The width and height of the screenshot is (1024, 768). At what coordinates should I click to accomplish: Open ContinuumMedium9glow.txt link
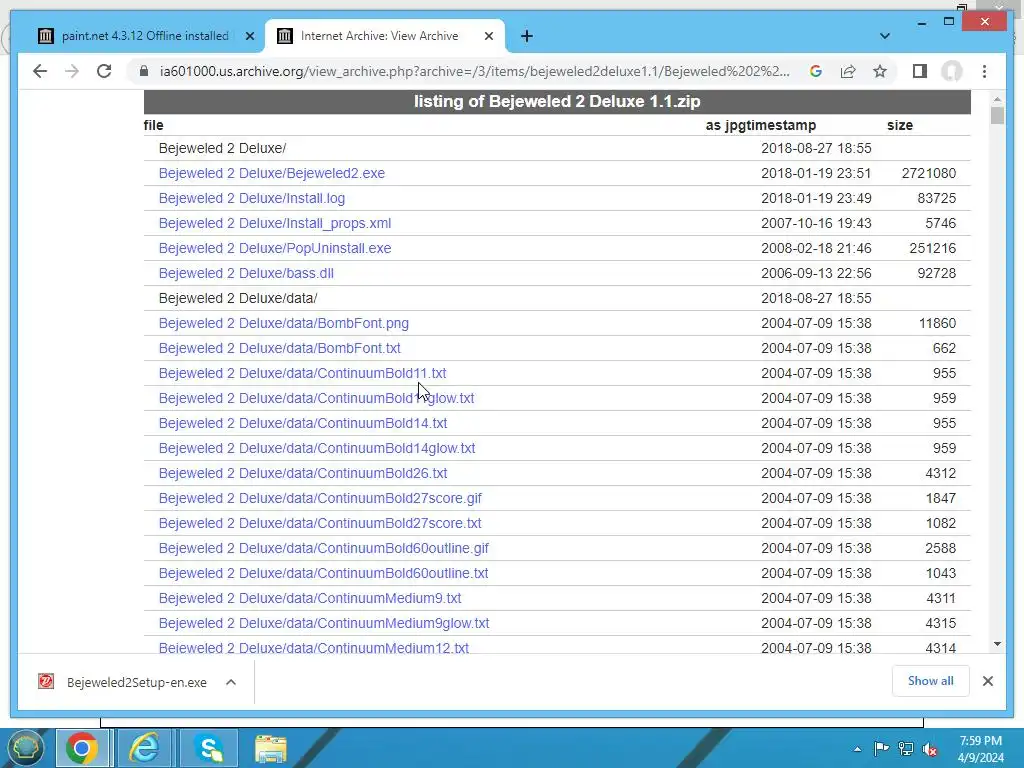pyautogui.click(x=324, y=623)
